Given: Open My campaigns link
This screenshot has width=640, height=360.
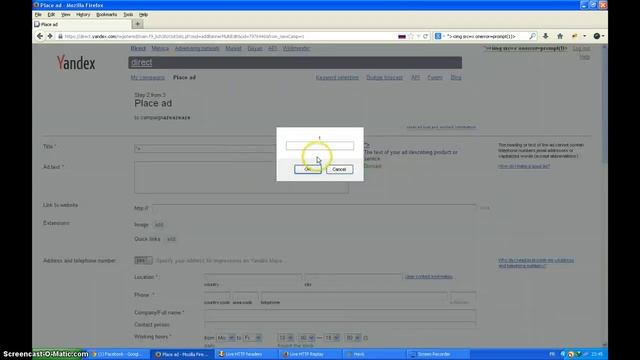Looking at the screenshot, I should (147, 78).
